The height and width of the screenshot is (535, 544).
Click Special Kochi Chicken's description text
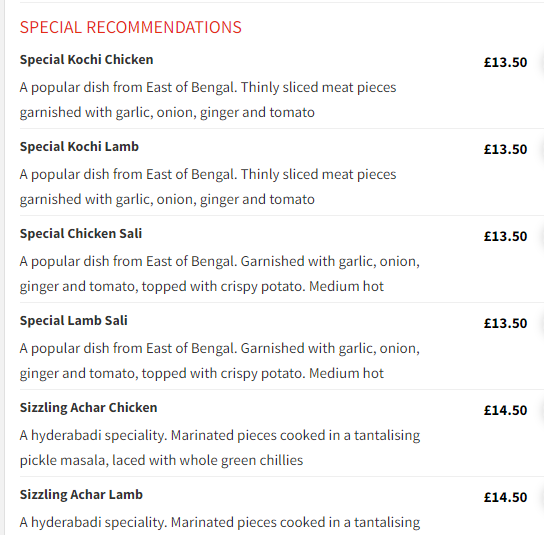tap(208, 100)
